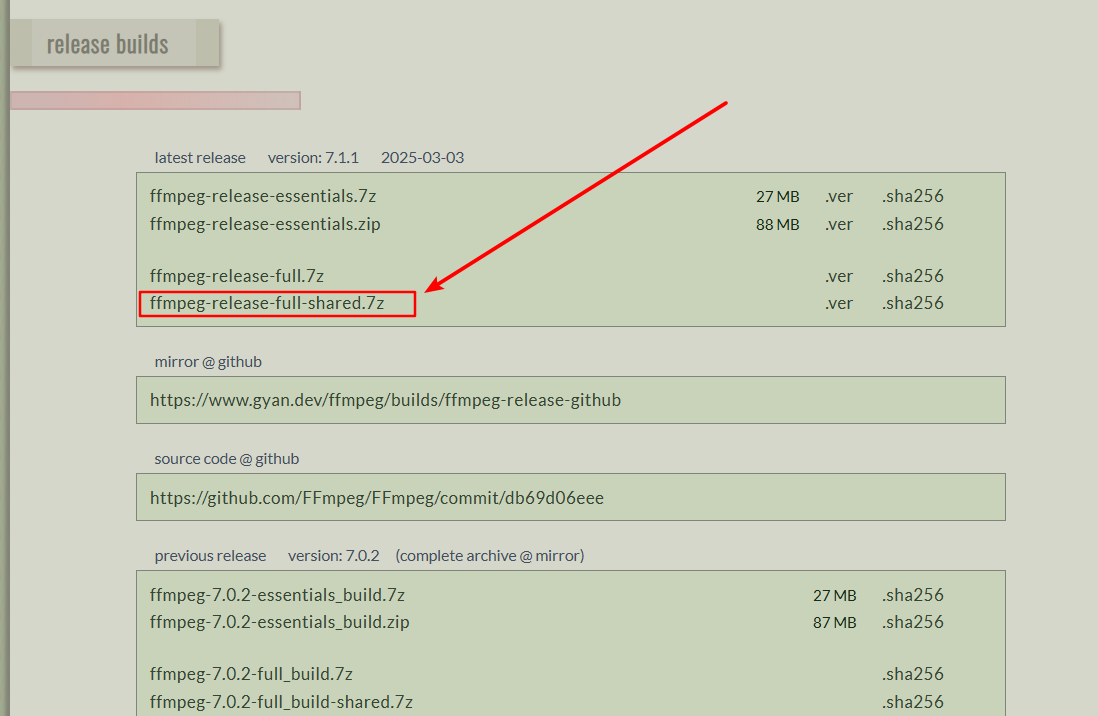Viewport: 1098px width, 716px height.
Task: Download ffmpeg-7.0.2-essentials_build.zip
Action: coord(279,622)
